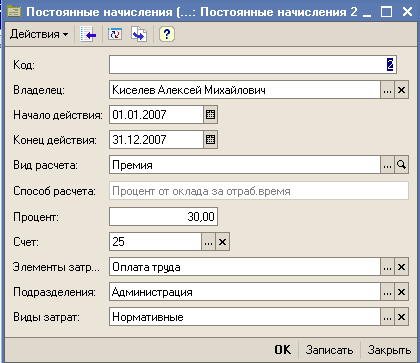Open selection dialog for Счет field
Screen dimensions: 420x363
[209, 242]
